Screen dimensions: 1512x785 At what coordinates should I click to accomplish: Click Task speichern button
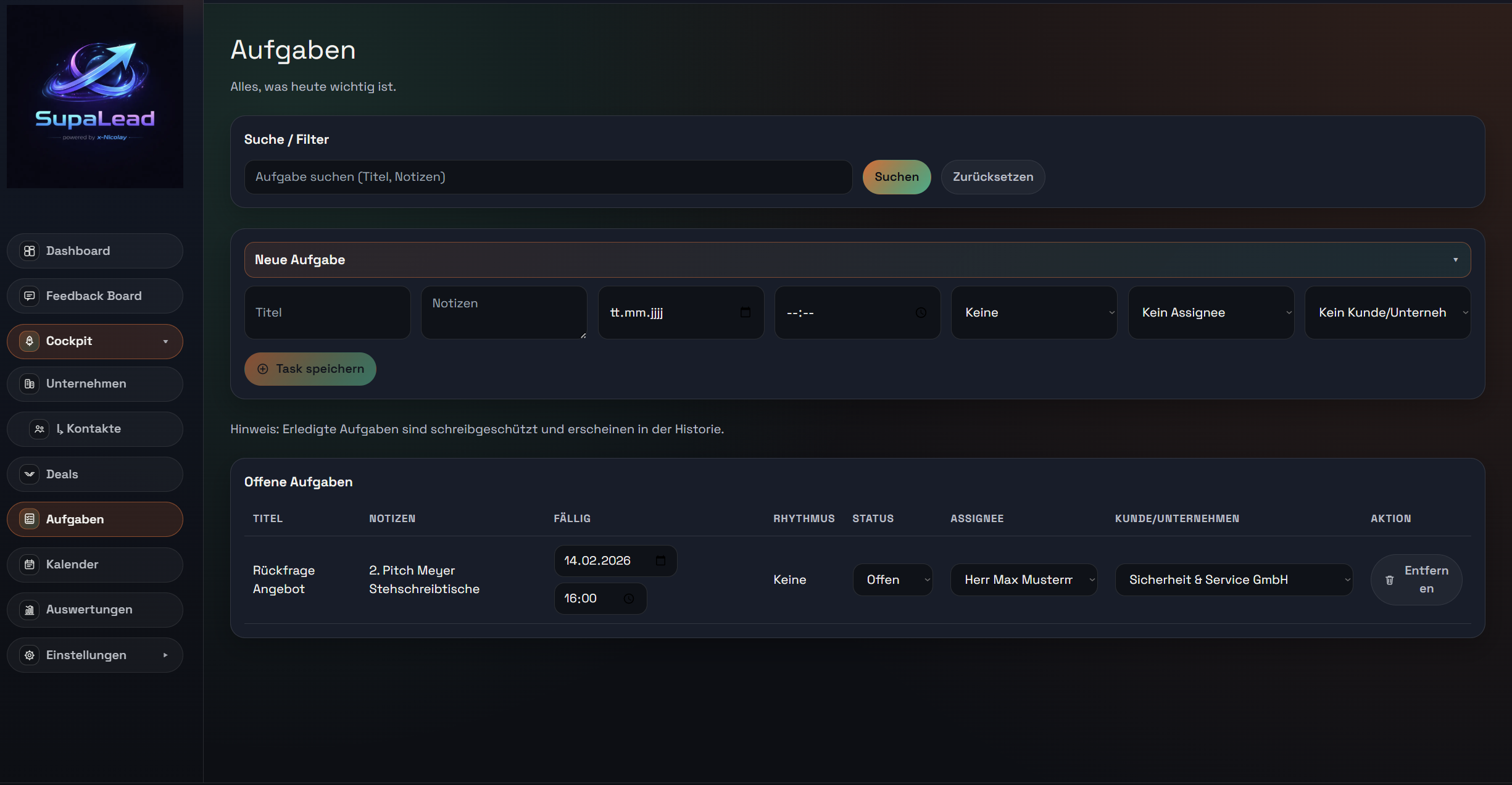[x=310, y=369]
